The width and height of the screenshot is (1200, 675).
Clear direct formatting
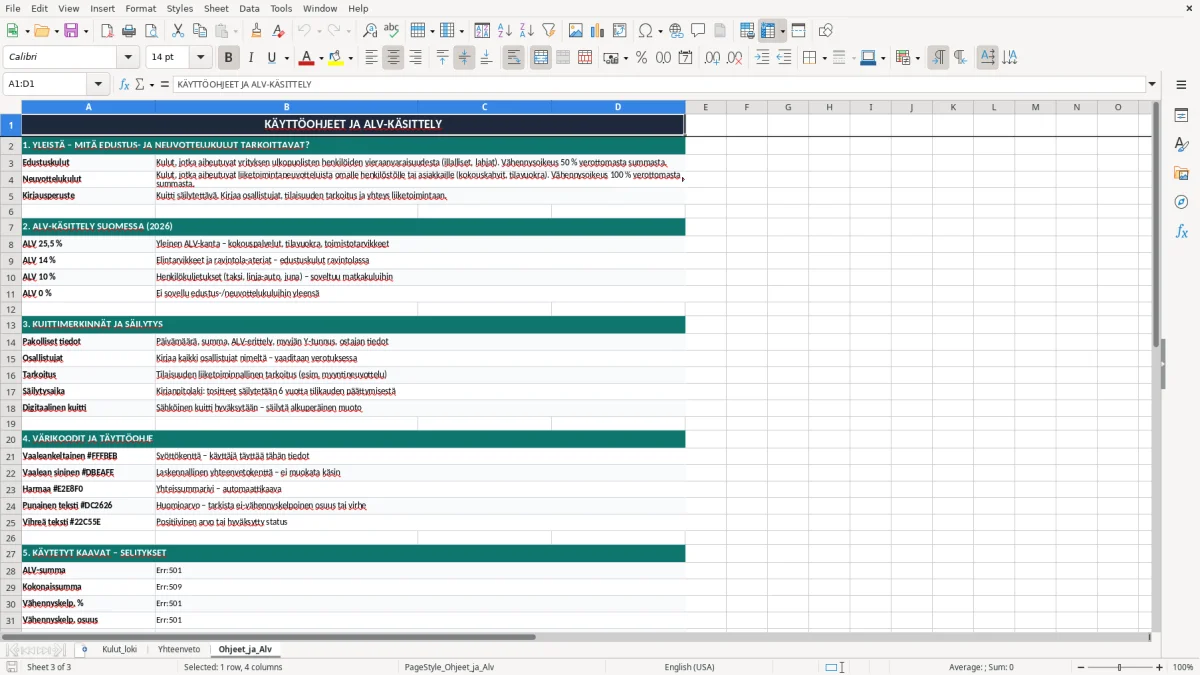click(279, 31)
